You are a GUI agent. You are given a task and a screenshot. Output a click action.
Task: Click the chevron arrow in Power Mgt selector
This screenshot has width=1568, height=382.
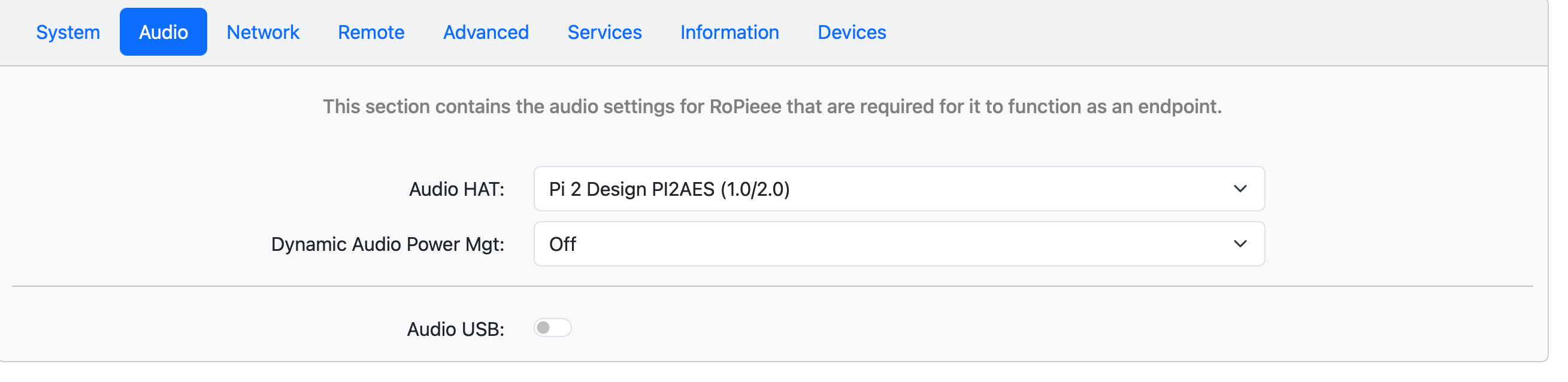[x=1239, y=244]
